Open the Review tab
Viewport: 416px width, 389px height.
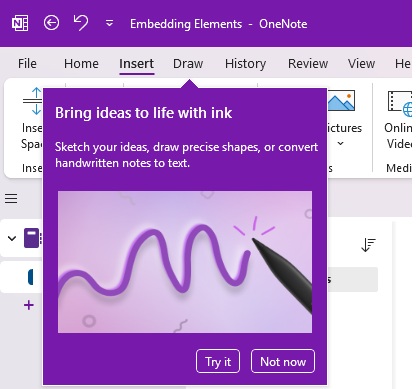tap(308, 63)
